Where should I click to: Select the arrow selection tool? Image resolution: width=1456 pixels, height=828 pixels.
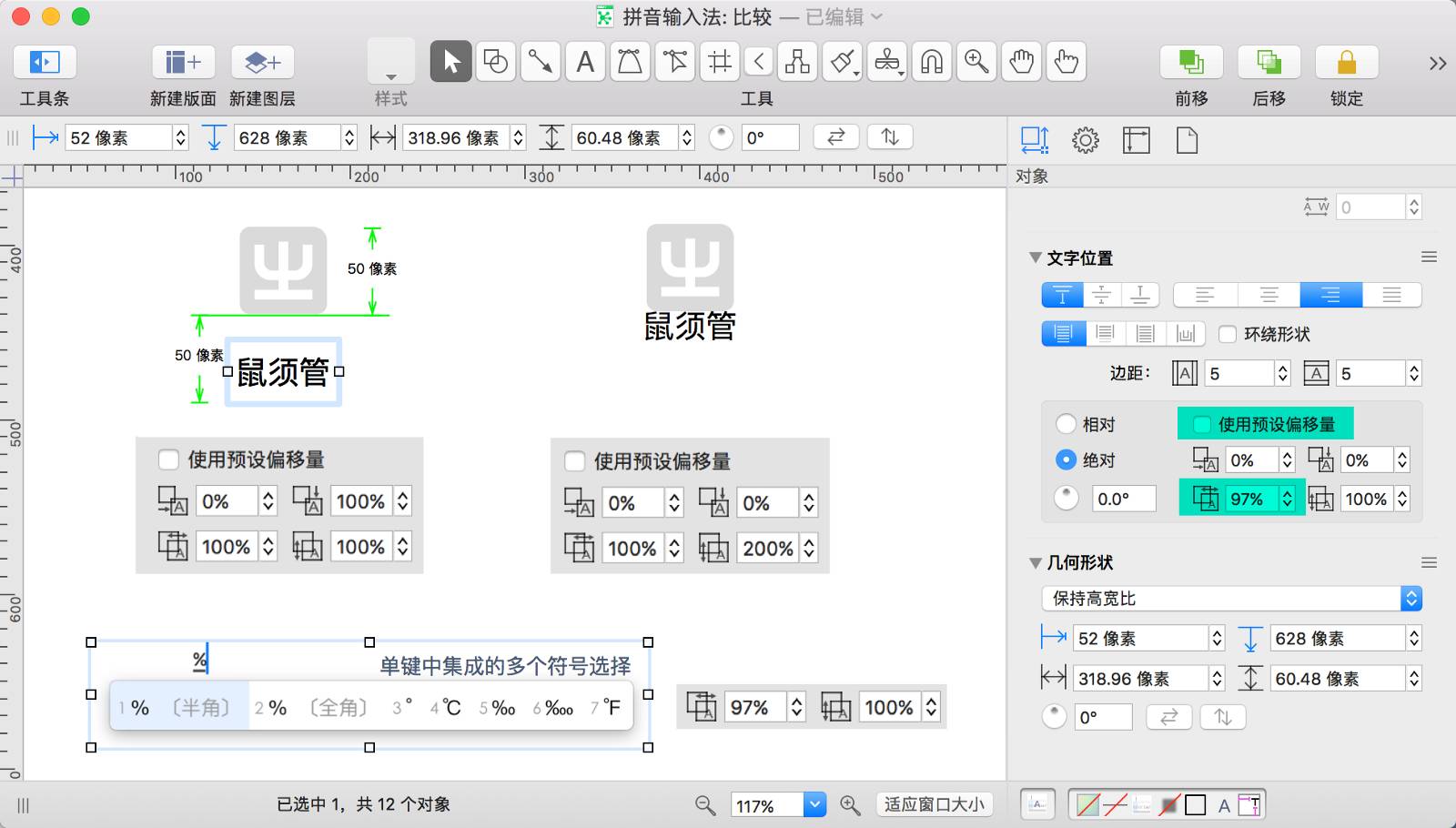(x=450, y=62)
